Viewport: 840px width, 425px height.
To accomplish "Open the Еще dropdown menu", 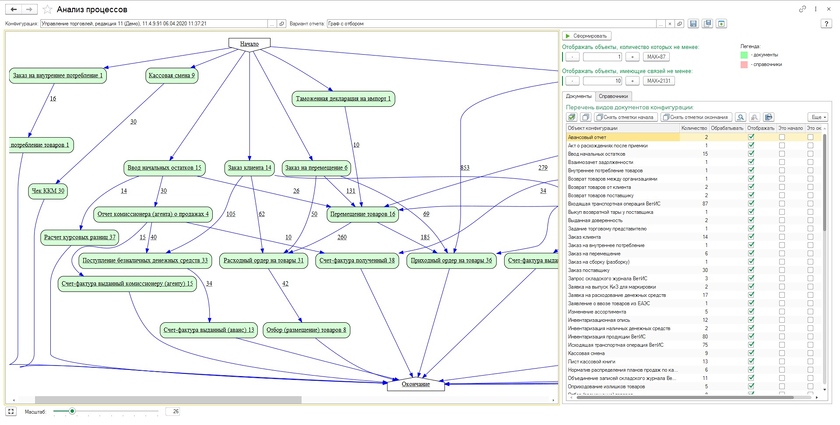I will pos(817,117).
